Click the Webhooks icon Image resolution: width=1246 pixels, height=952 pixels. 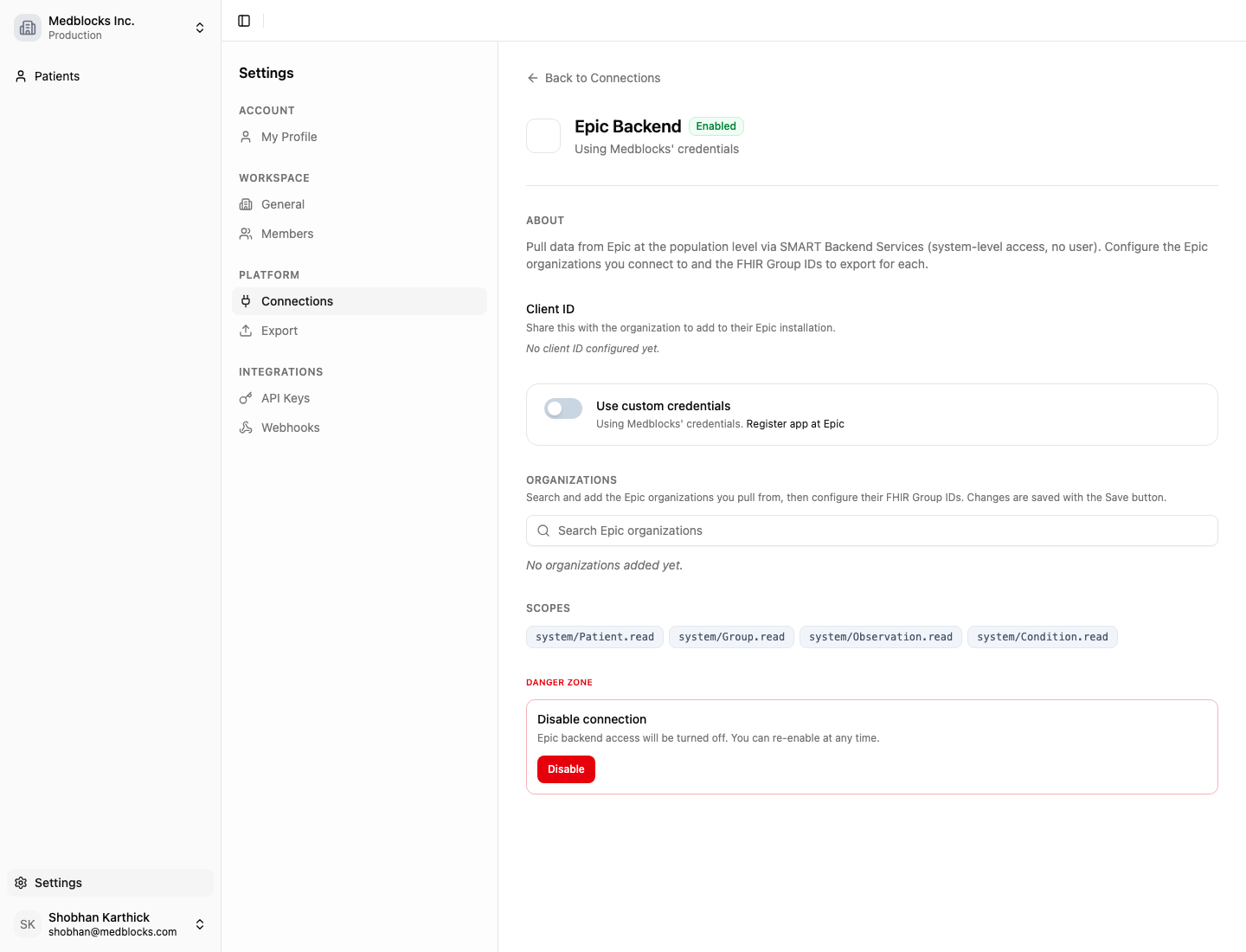(x=246, y=428)
